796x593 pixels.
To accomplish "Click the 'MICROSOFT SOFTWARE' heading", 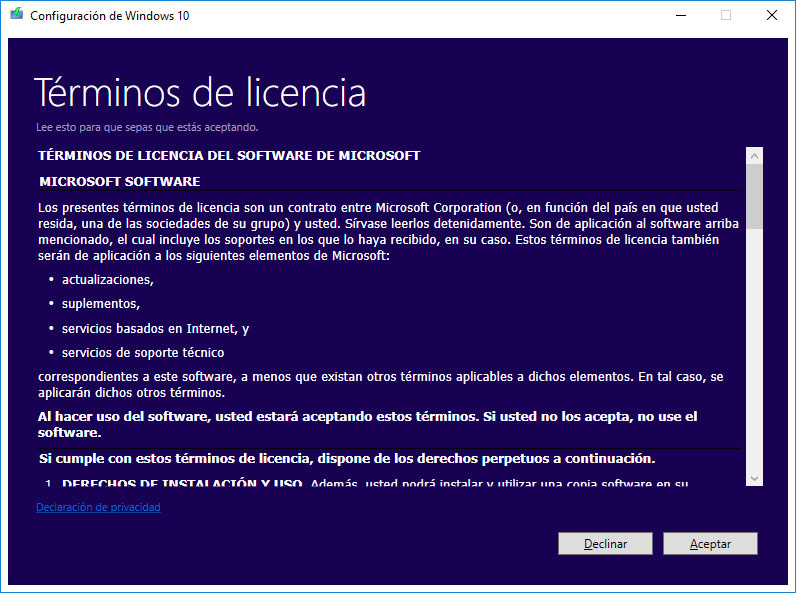I will (x=120, y=181).
